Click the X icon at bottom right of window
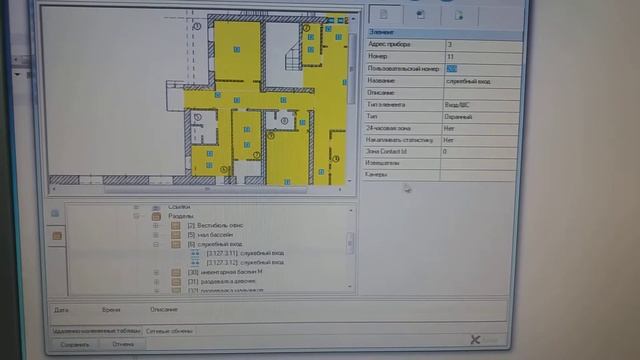640x360 pixels. pyautogui.click(x=475, y=339)
